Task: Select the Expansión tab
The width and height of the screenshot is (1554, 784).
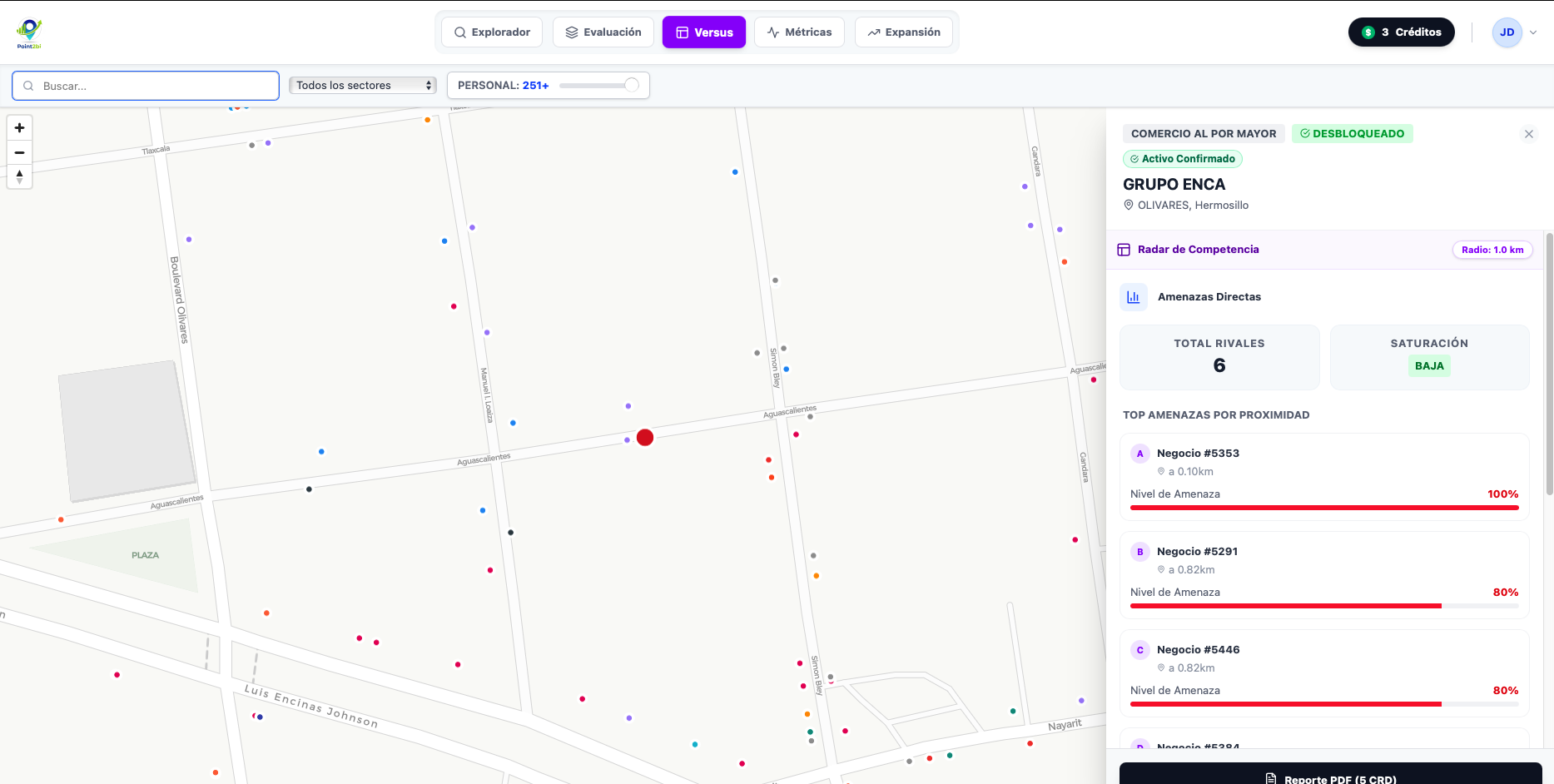Action: (x=904, y=32)
